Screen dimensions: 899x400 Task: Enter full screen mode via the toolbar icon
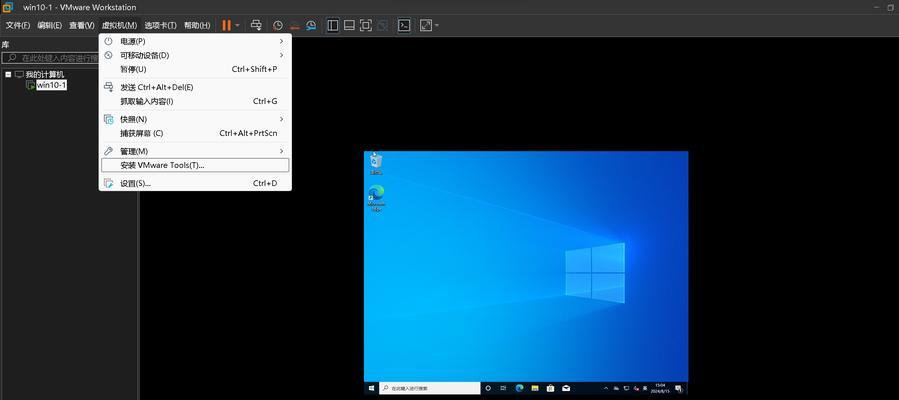pyautogui.click(x=366, y=25)
